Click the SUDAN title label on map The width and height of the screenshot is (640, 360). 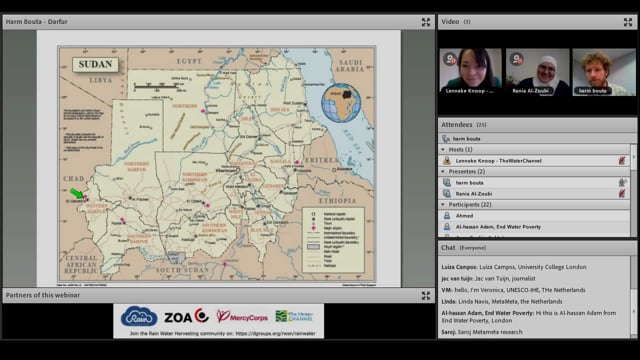95,64
